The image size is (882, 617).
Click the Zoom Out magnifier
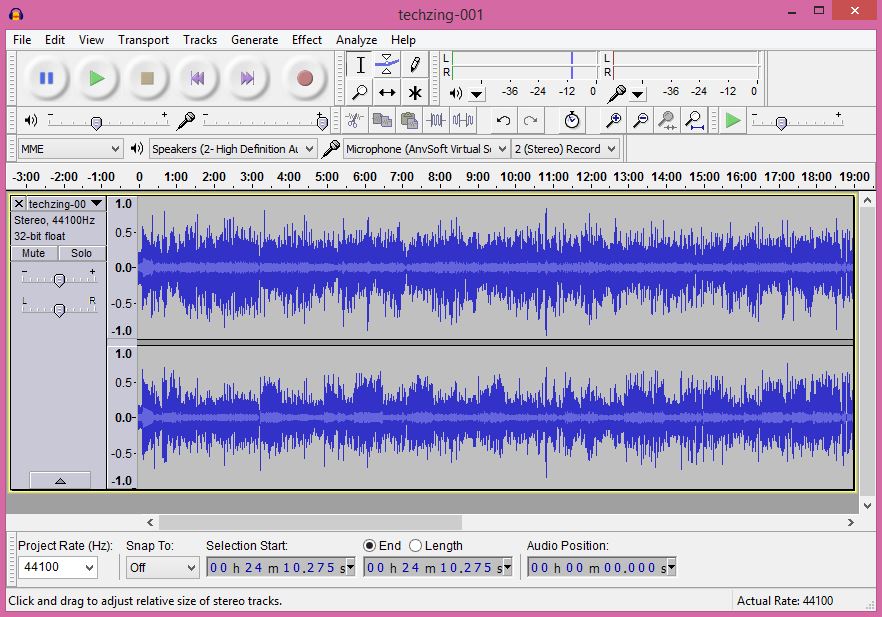click(640, 120)
